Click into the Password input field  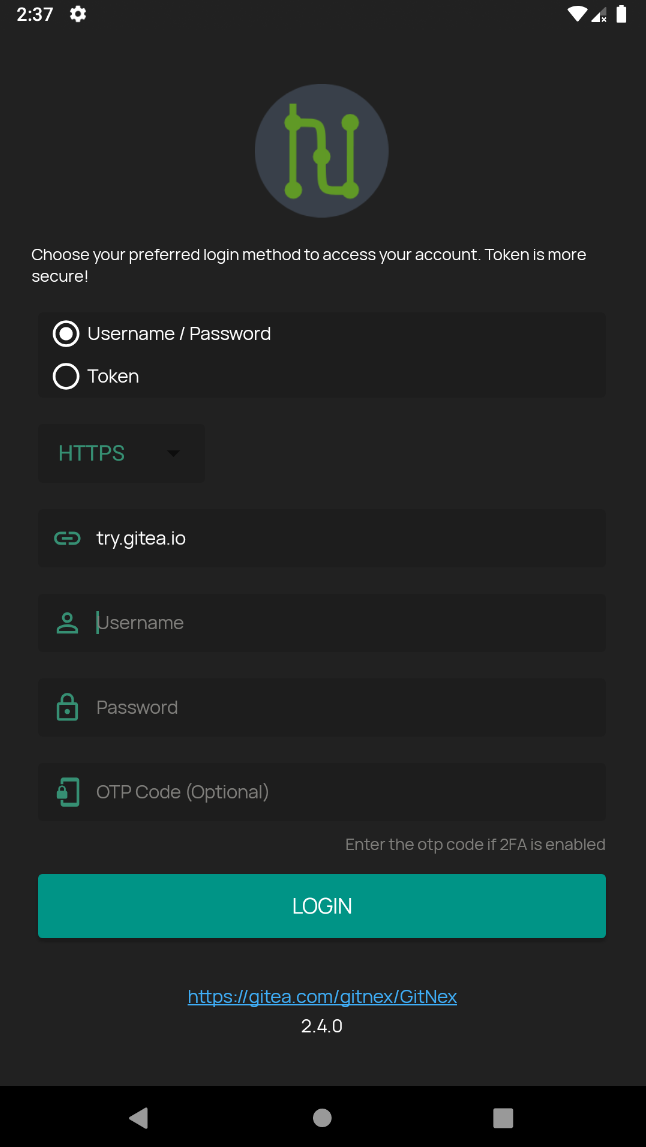pos(340,708)
